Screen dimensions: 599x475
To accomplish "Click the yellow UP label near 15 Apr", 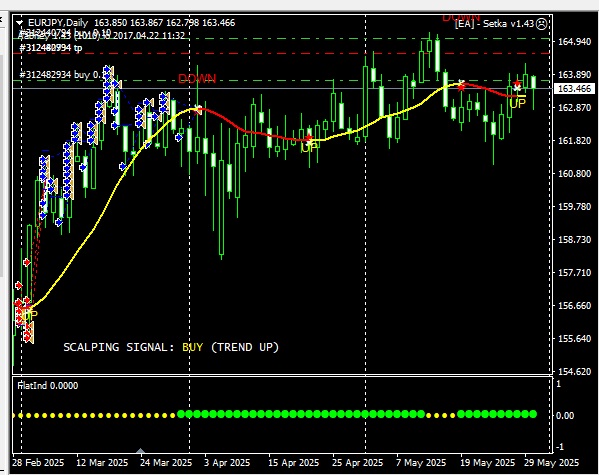I will tap(309, 148).
